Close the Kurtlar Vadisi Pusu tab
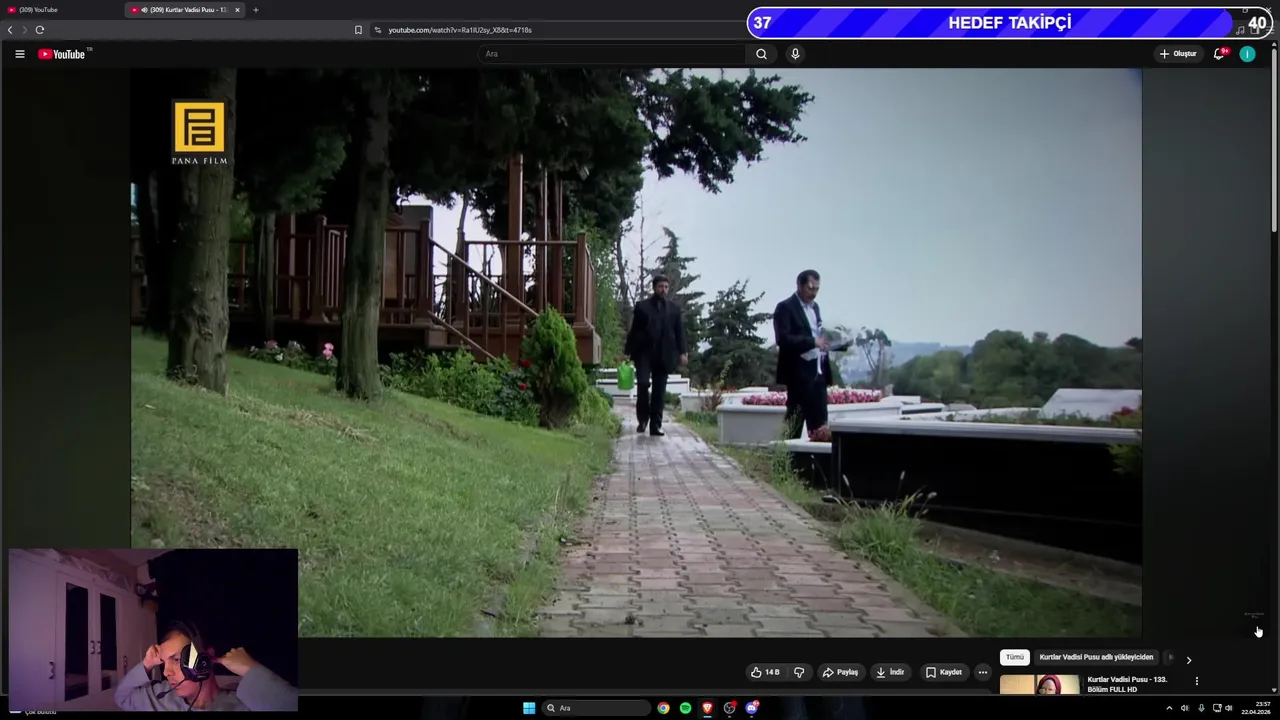The width and height of the screenshot is (1280, 720). 237,10
